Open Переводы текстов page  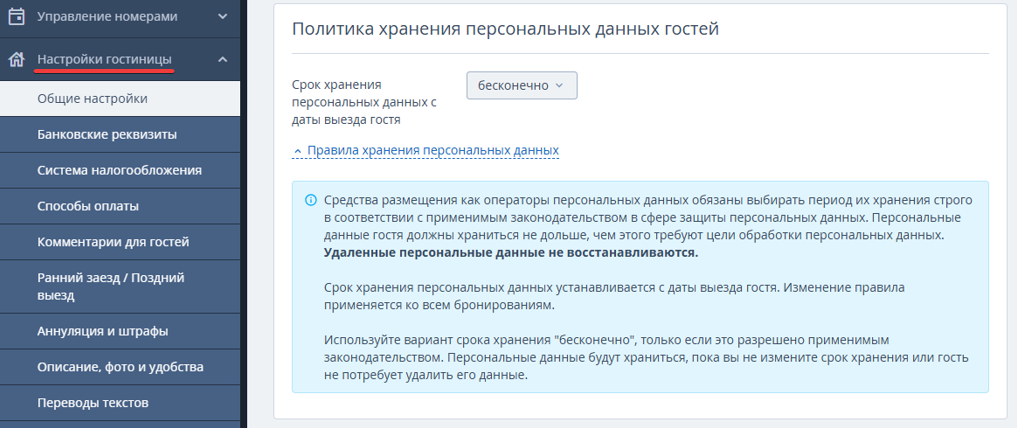pyautogui.click(x=120, y=403)
